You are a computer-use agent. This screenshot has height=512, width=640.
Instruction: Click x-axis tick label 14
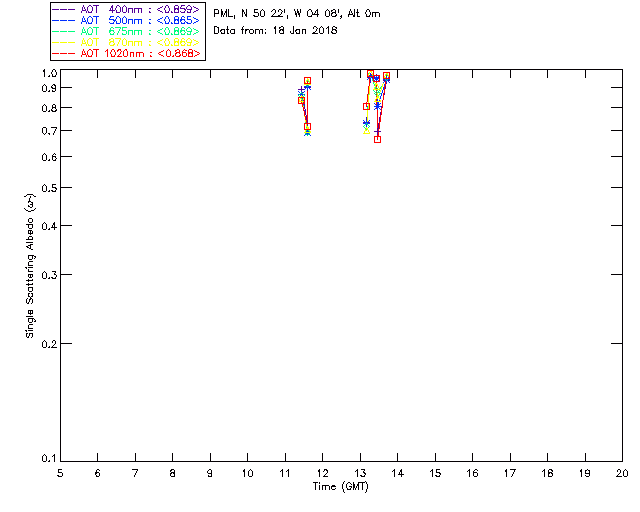coord(398,473)
